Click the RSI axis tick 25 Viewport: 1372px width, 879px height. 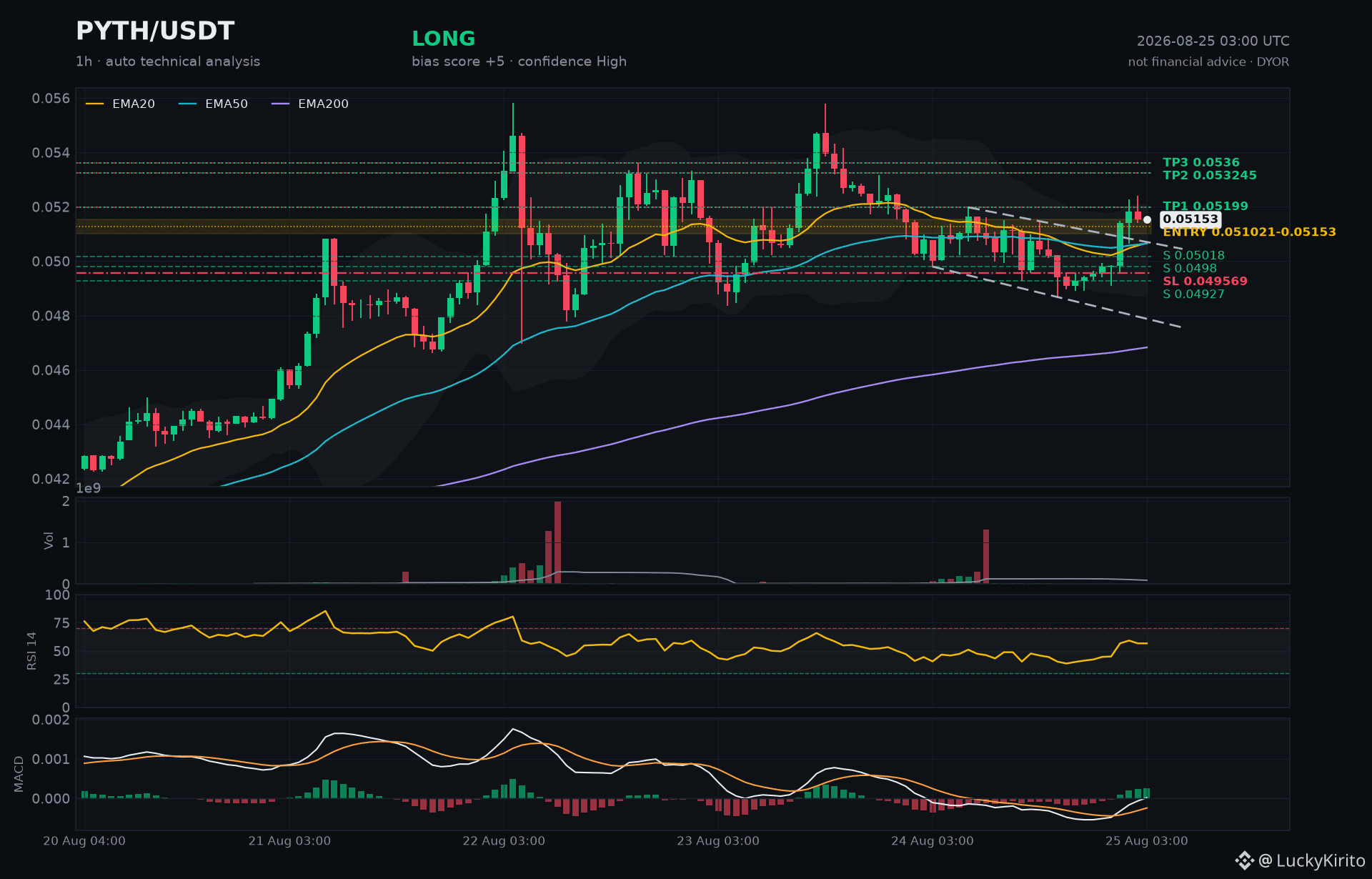(62, 680)
